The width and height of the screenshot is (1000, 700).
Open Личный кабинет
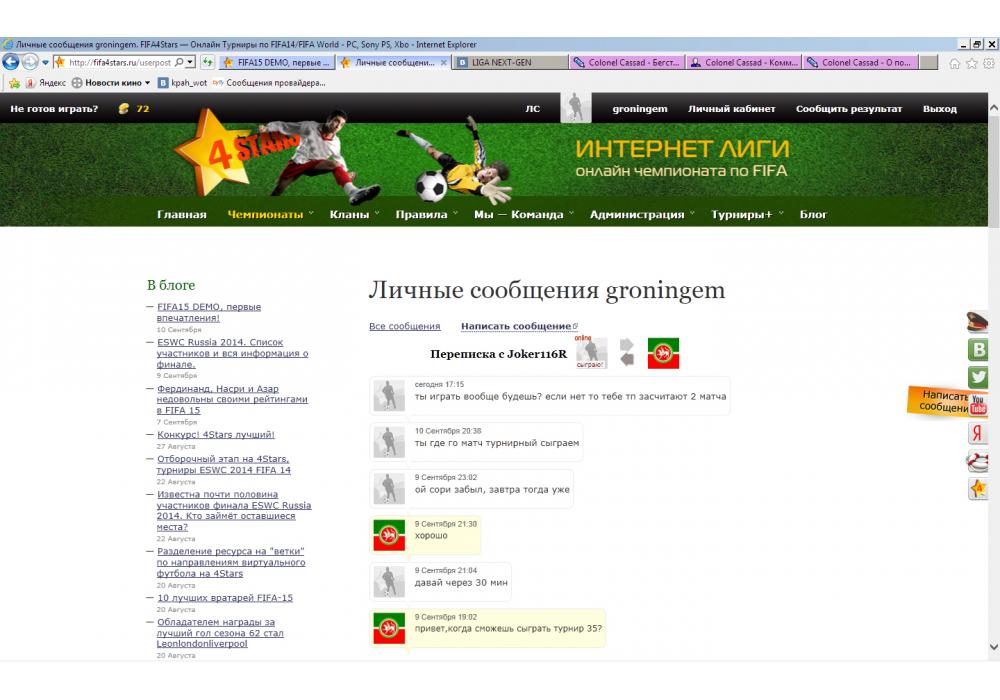732,108
